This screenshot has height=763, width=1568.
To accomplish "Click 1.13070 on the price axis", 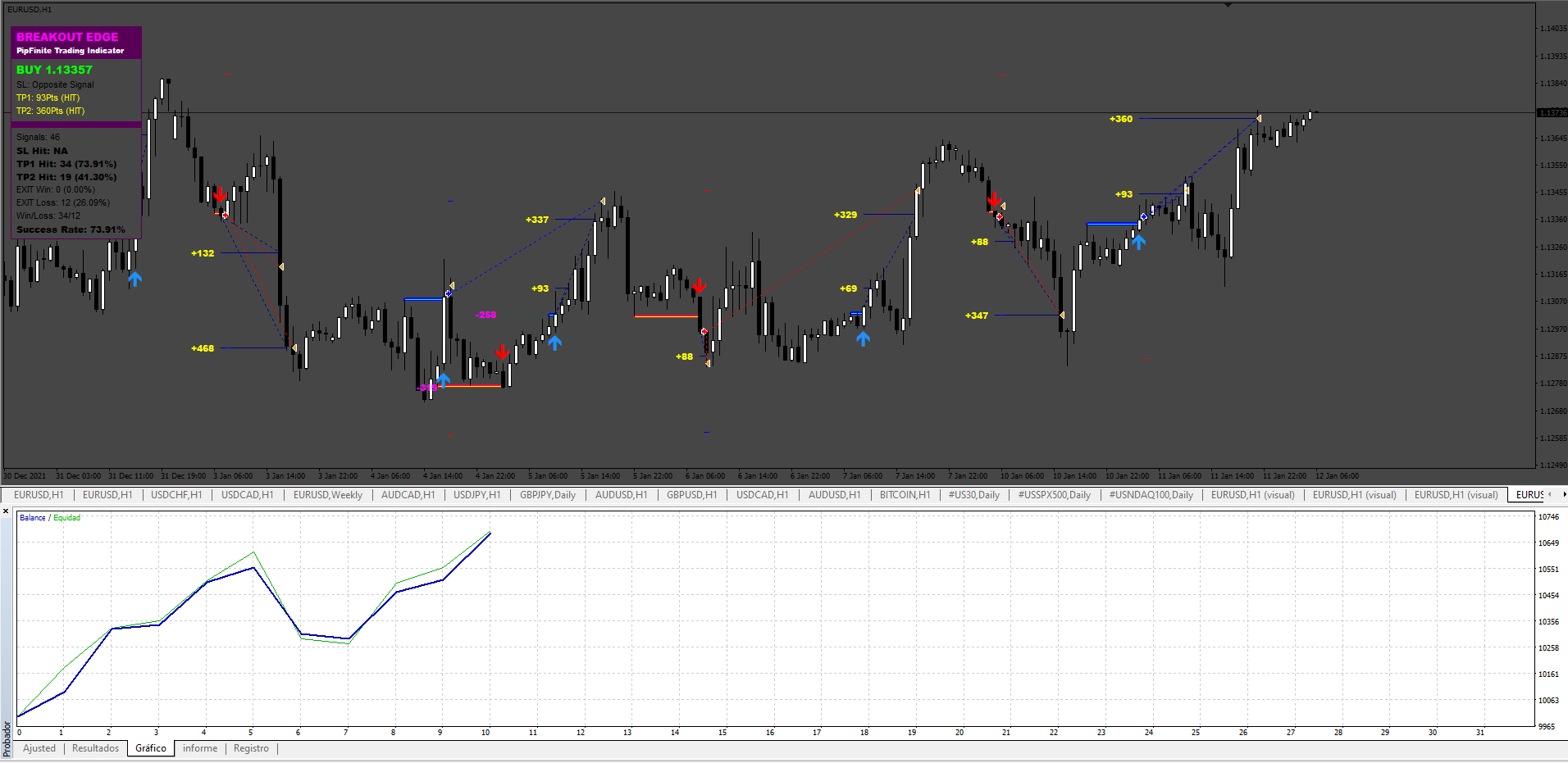I will [1553, 302].
